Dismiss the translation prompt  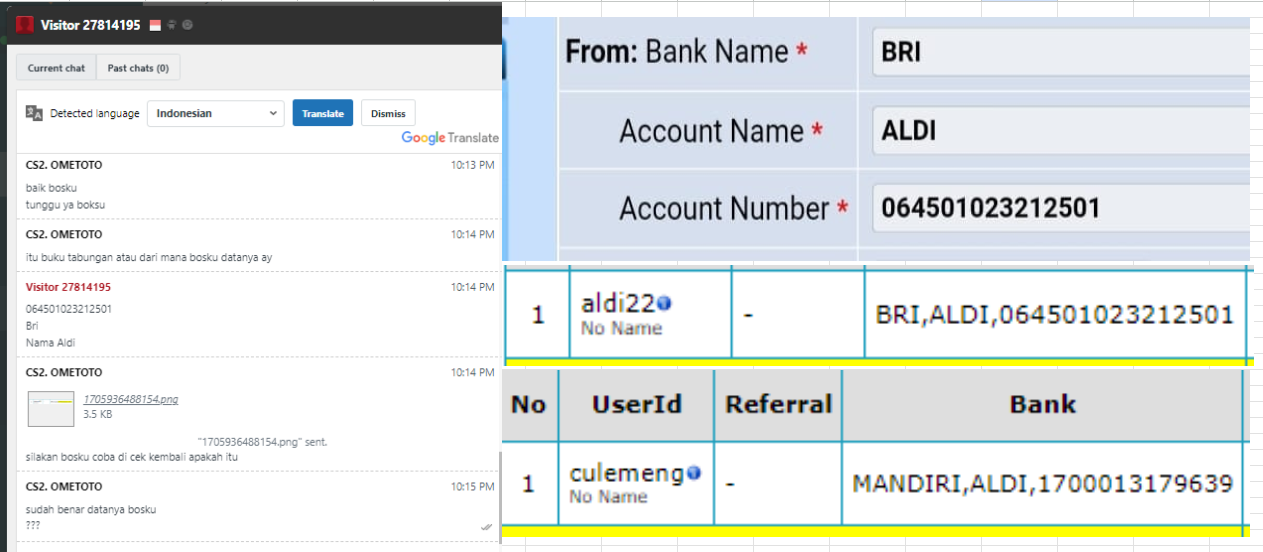pyautogui.click(x=388, y=113)
